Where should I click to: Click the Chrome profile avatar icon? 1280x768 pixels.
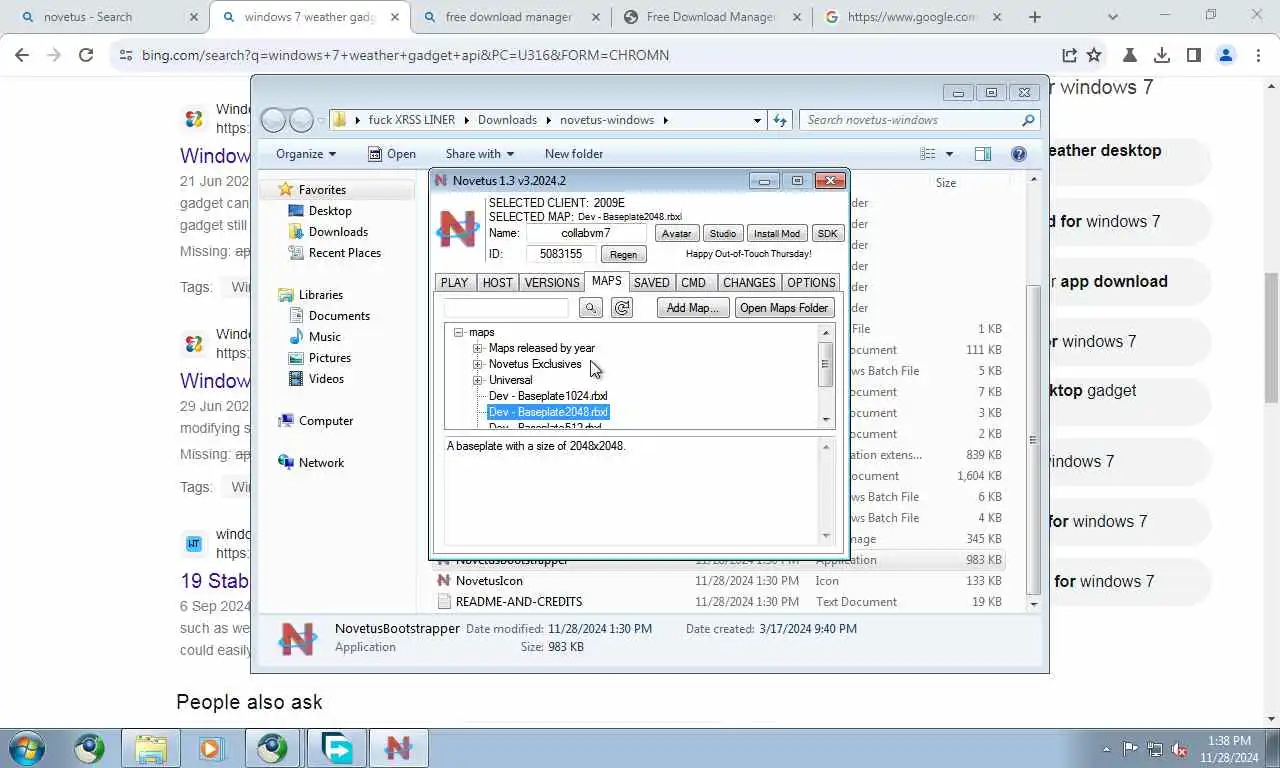(x=1226, y=55)
